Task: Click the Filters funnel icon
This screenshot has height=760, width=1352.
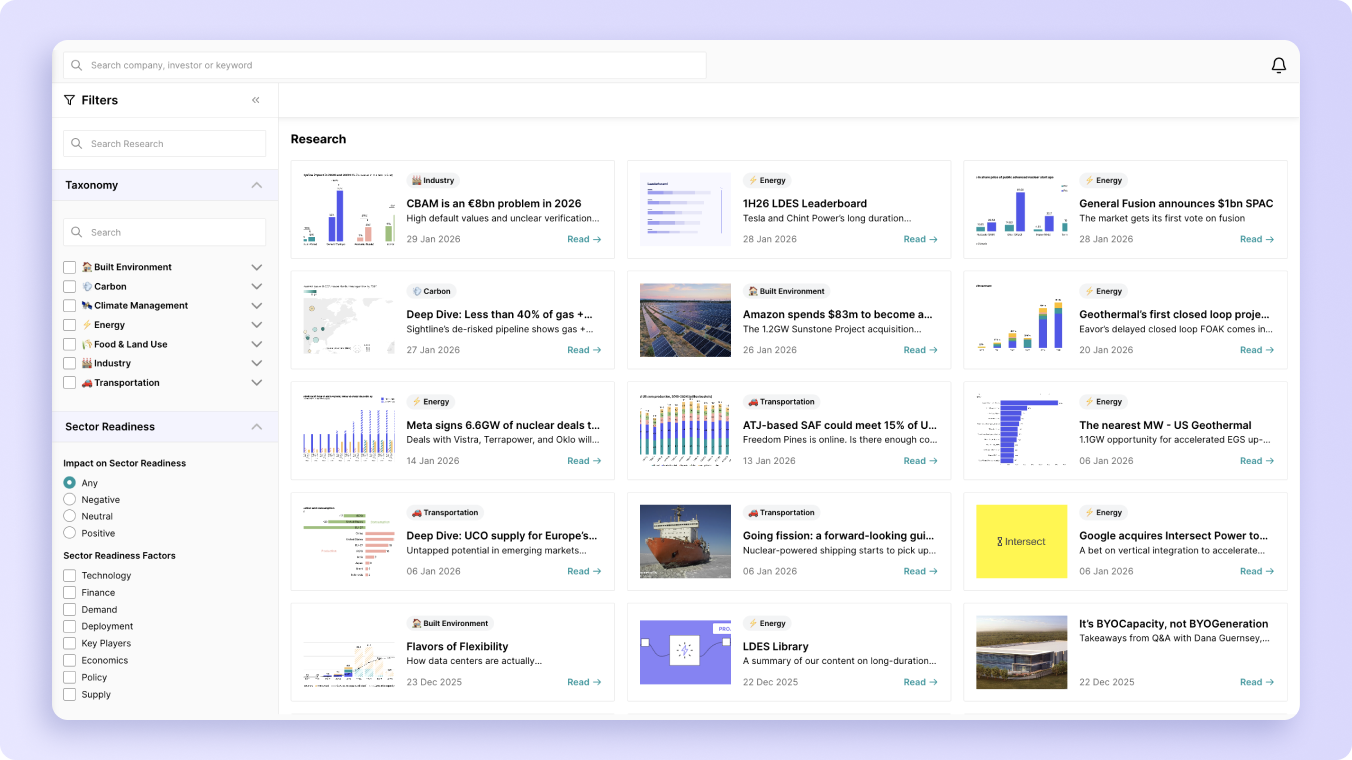Action: pos(69,100)
